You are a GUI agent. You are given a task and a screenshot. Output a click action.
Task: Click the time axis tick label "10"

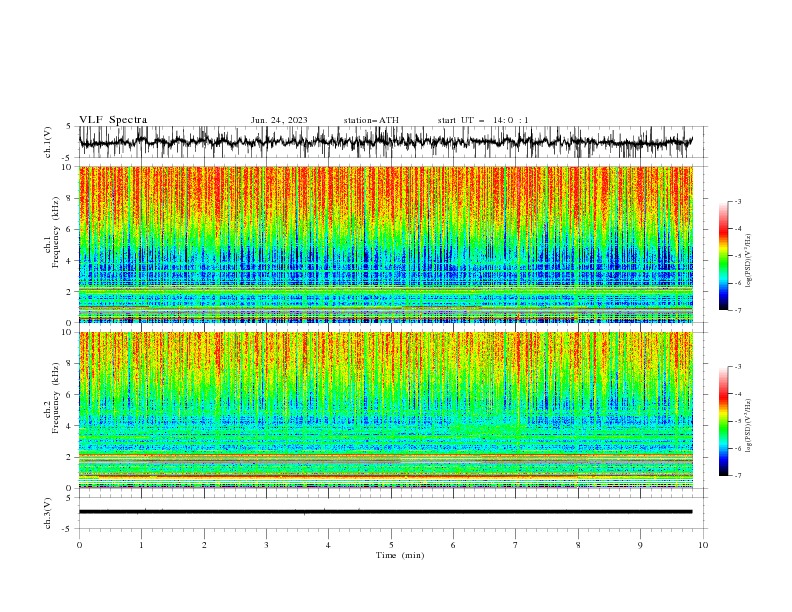point(703,545)
